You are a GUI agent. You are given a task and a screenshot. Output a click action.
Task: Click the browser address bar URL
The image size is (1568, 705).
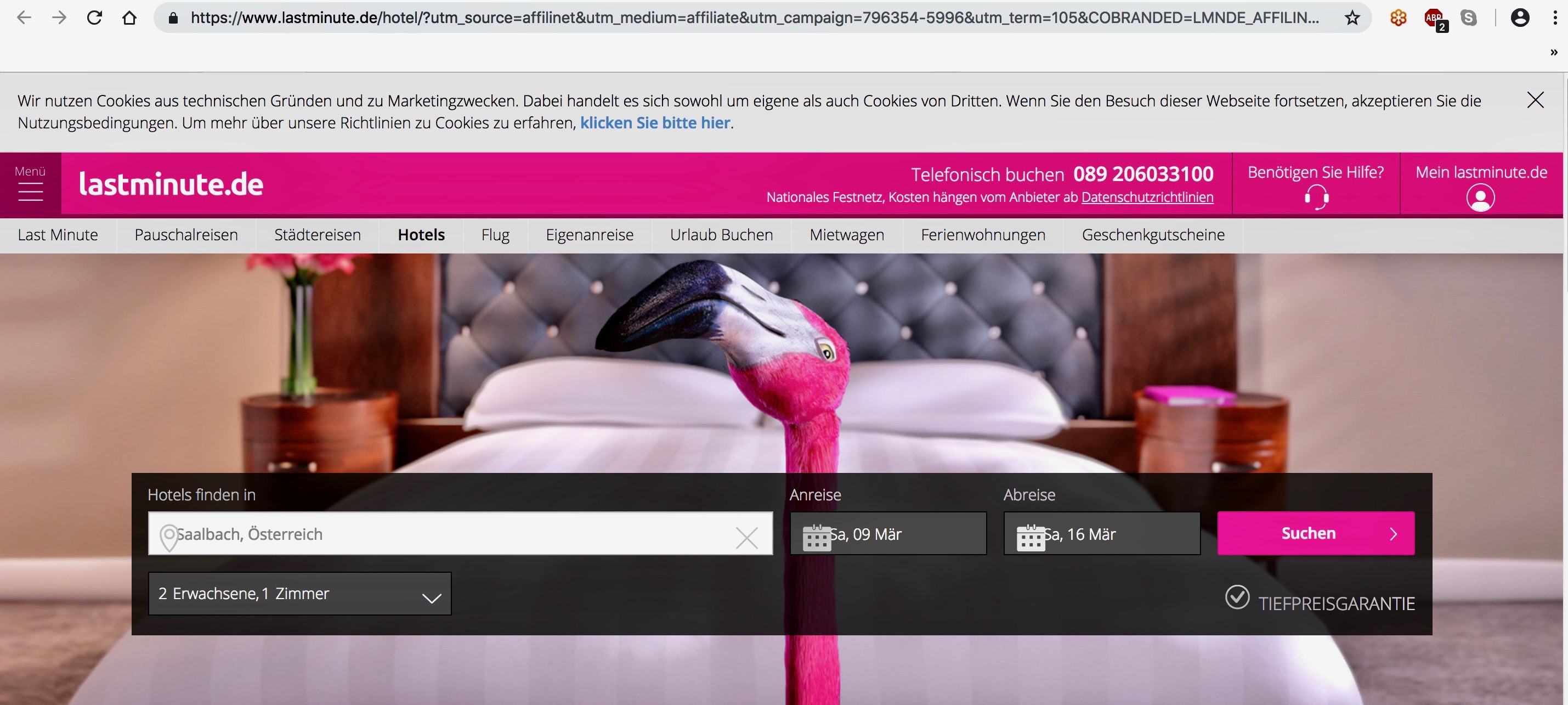(x=755, y=18)
